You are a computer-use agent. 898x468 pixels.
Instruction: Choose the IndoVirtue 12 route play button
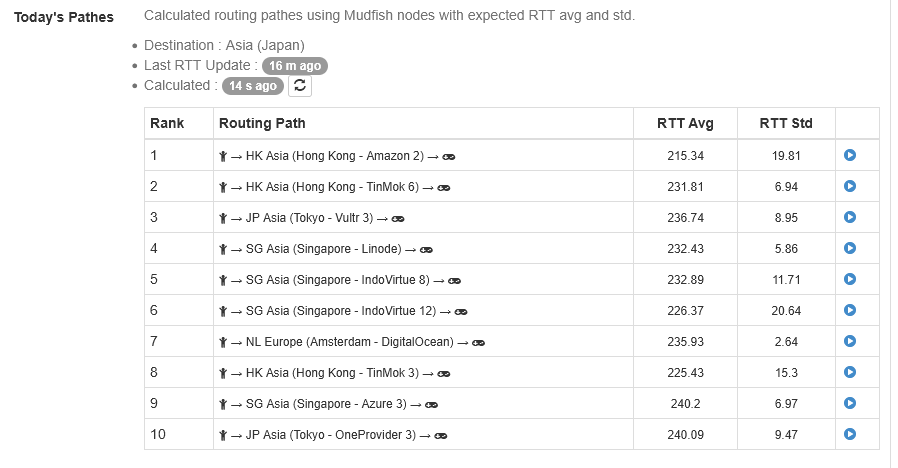point(850,310)
